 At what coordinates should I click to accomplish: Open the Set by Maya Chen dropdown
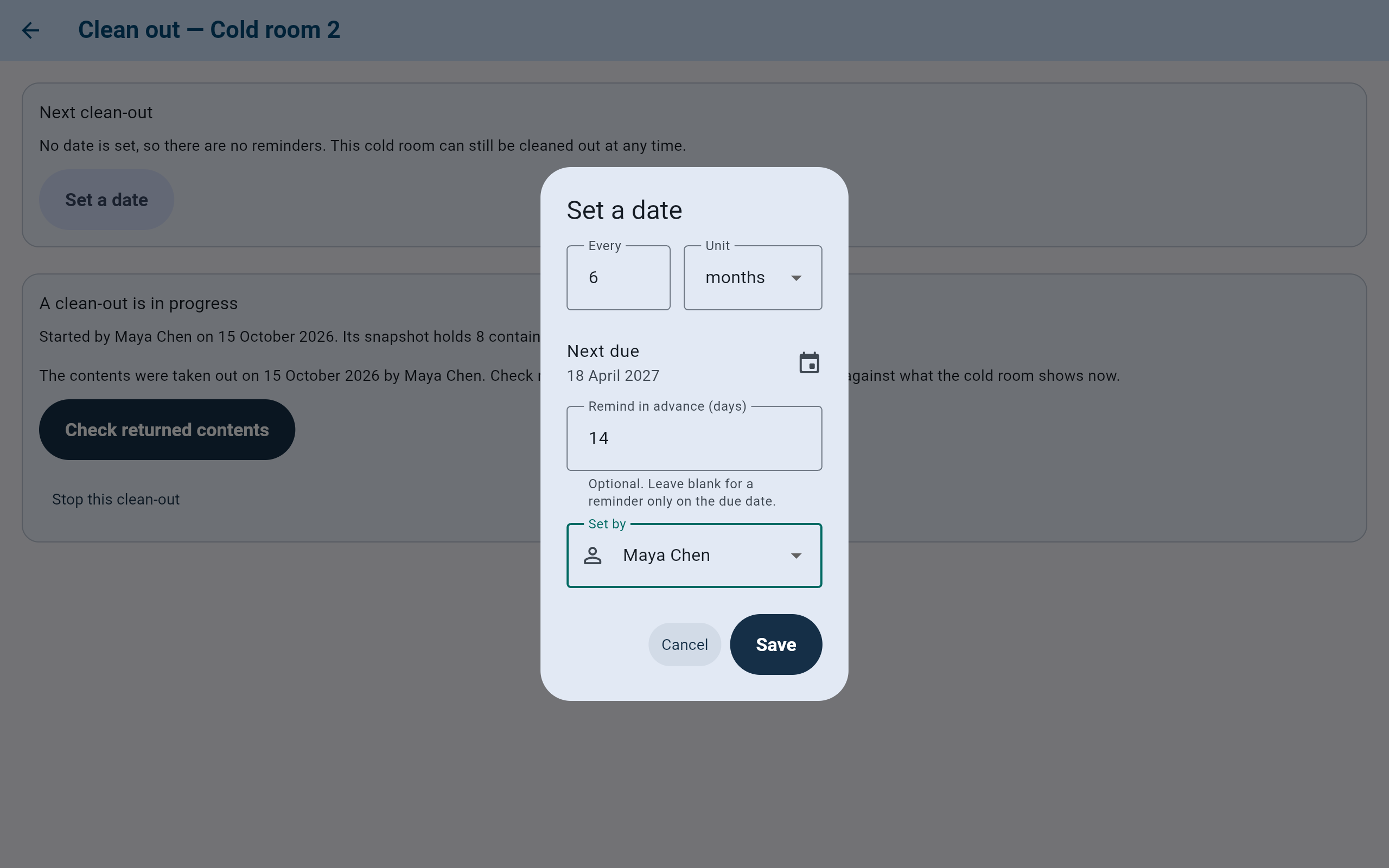[694, 555]
